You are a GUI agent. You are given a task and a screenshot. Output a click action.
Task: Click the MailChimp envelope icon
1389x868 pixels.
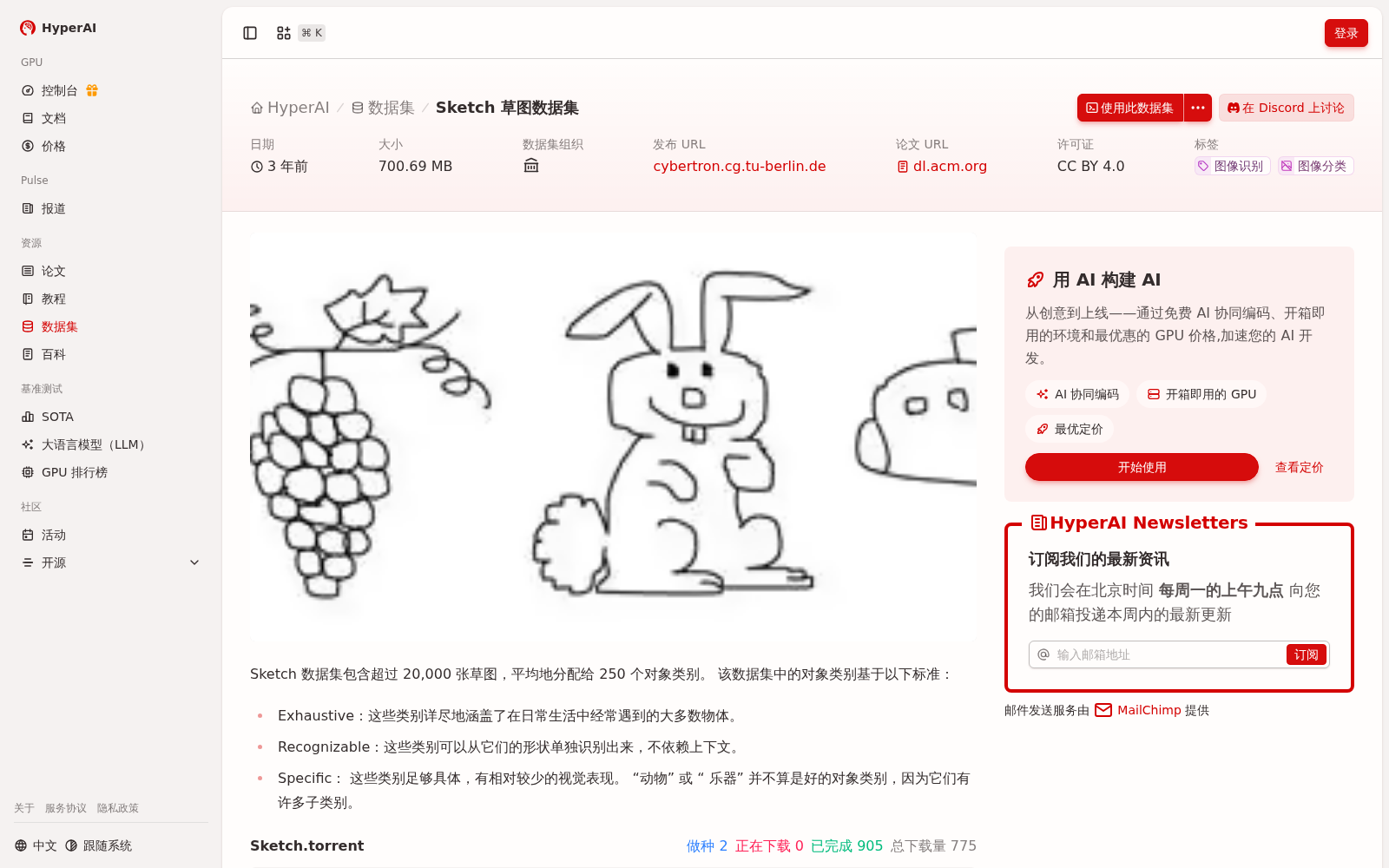[1103, 710]
